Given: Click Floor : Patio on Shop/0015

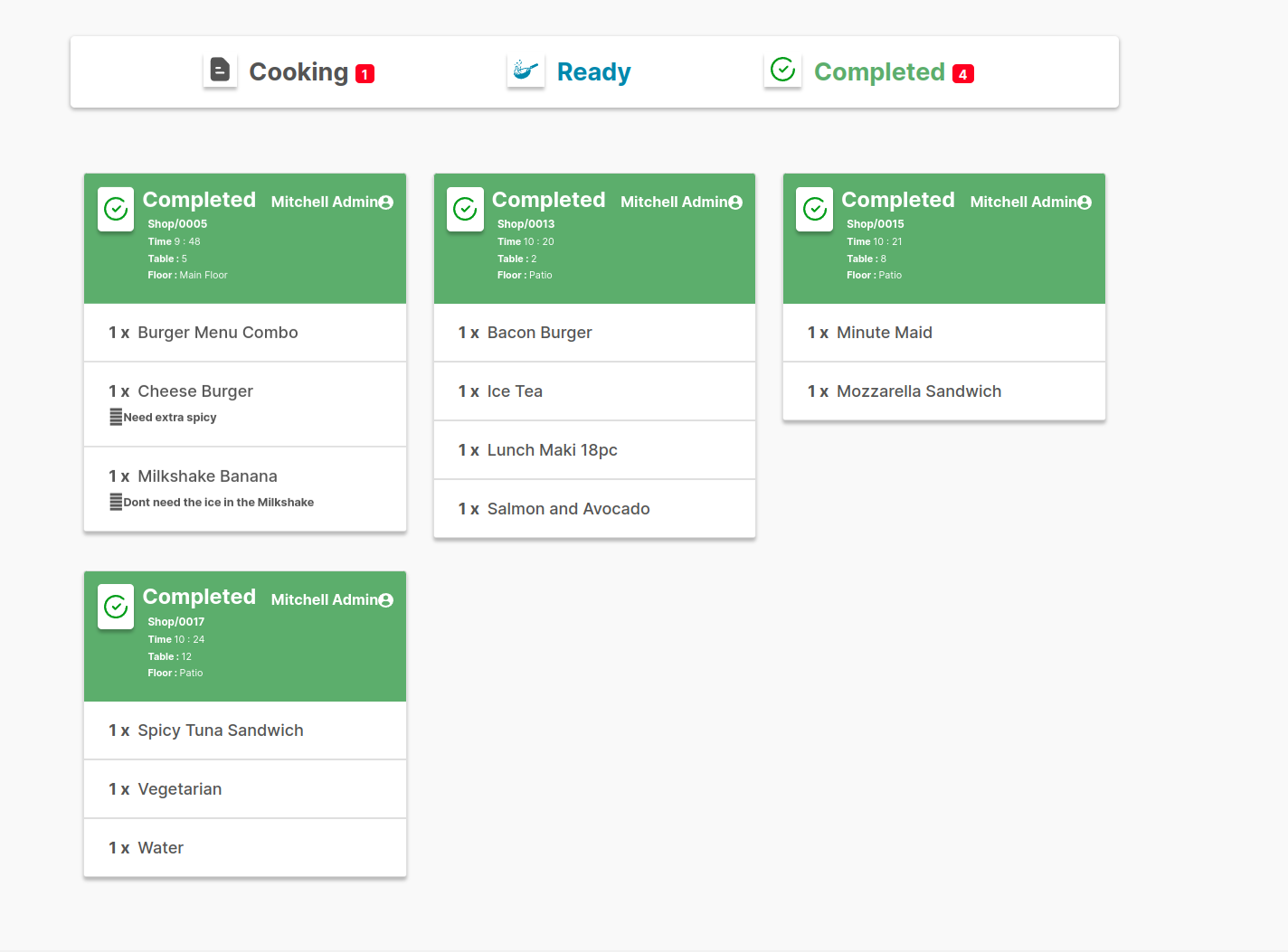Looking at the screenshot, I should (875, 275).
